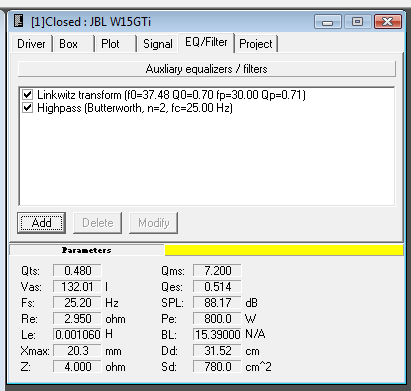Image resolution: width=411 pixels, height=391 pixels.
Task: Click the Xmax value field 20.3
Action: click(77, 350)
